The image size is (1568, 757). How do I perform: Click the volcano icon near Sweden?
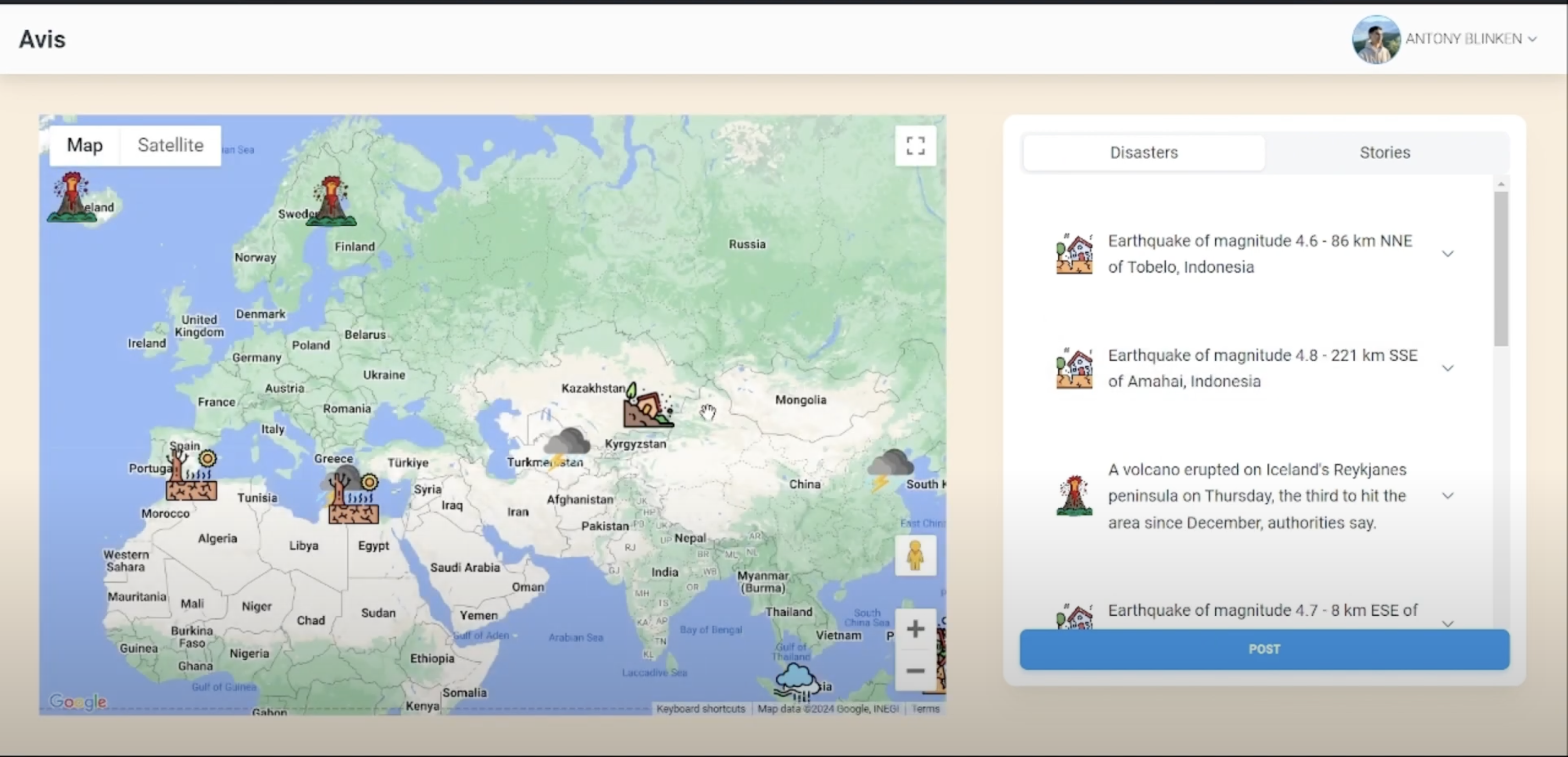(x=331, y=201)
